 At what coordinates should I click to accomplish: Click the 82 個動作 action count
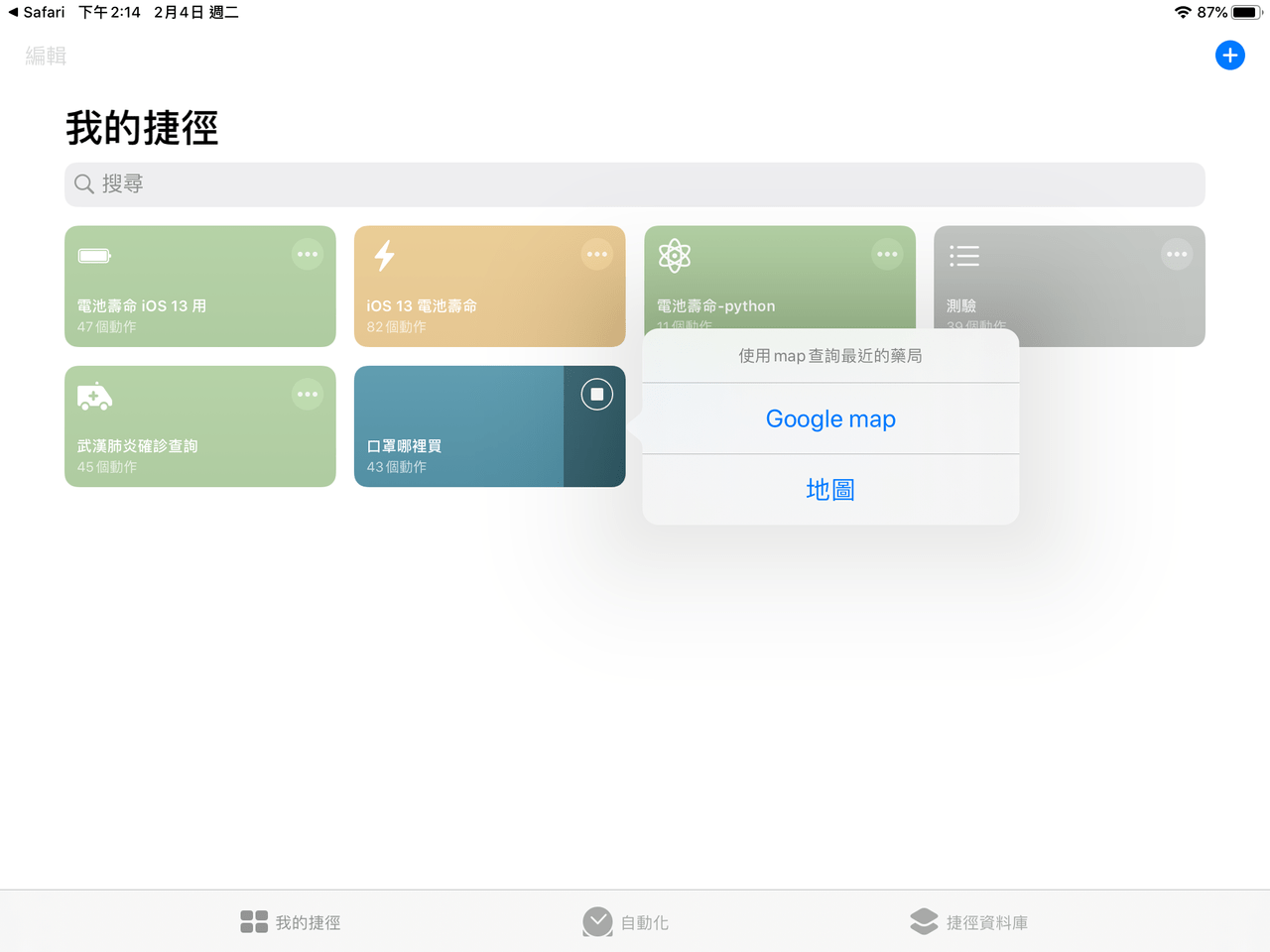(x=397, y=327)
